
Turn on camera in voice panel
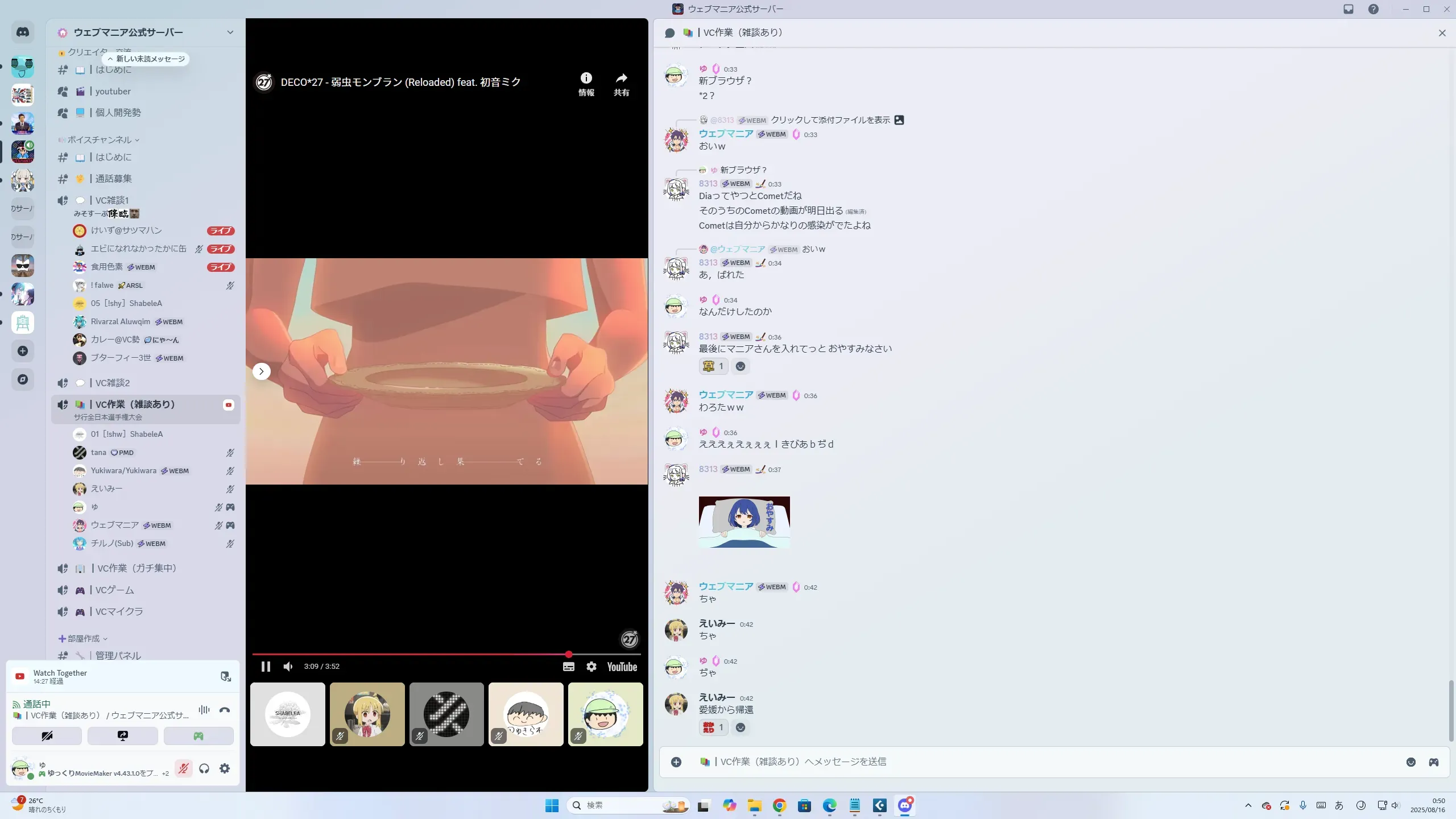(47, 736)
